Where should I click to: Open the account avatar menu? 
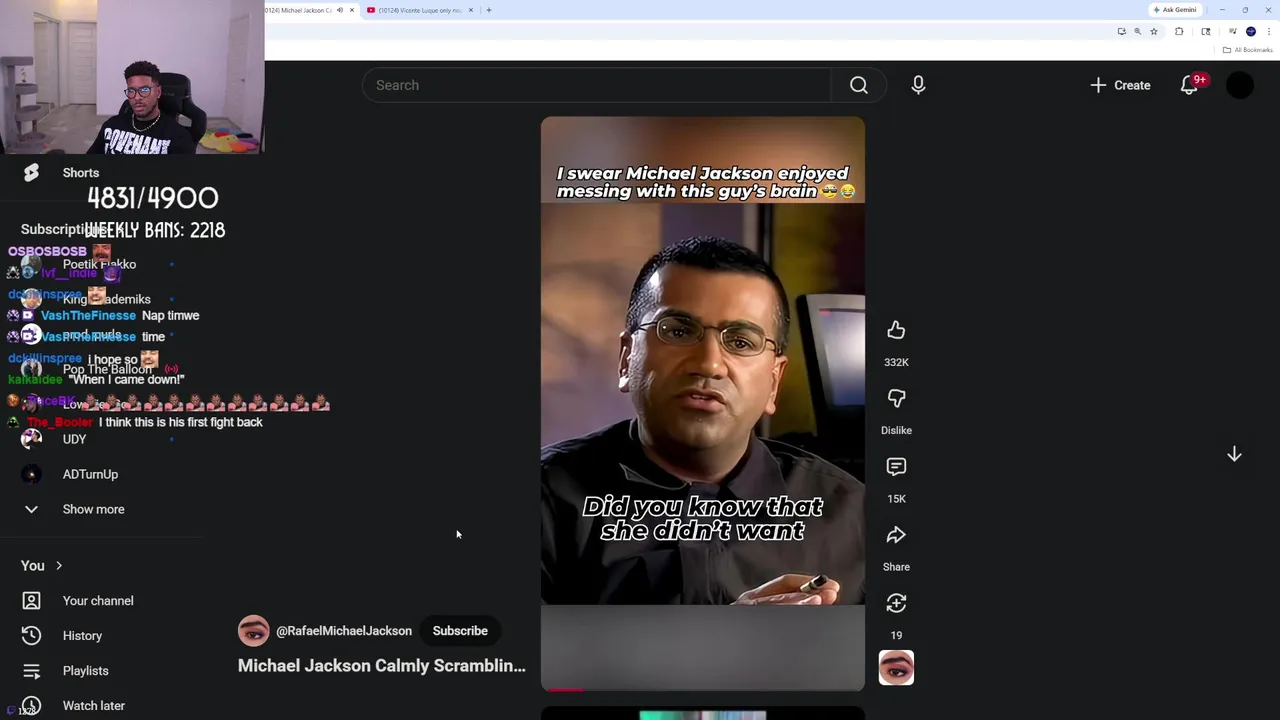tap(1240, 85)
